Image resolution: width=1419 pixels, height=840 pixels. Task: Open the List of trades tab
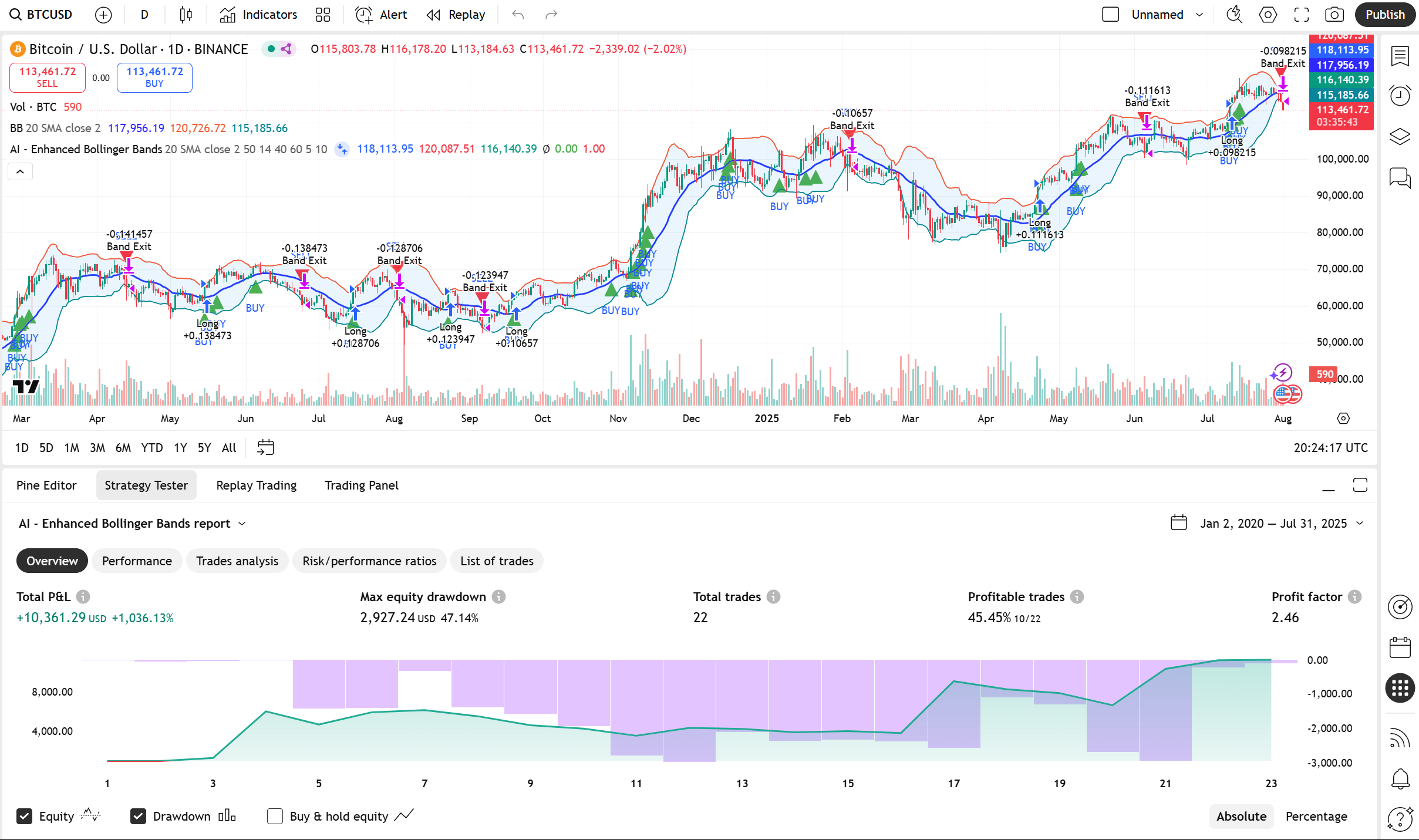(497, 561)
